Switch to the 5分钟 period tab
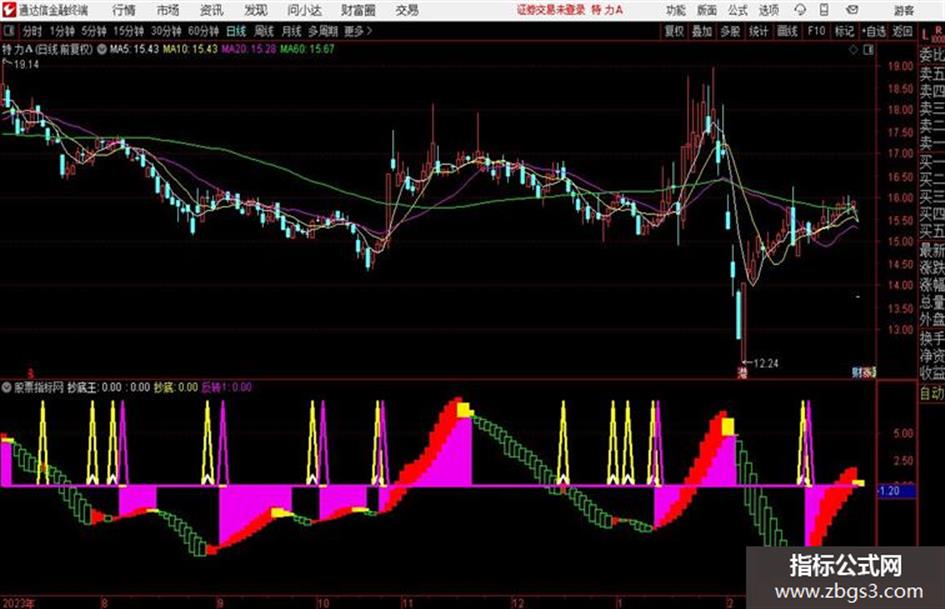 [x=93, y=31]
